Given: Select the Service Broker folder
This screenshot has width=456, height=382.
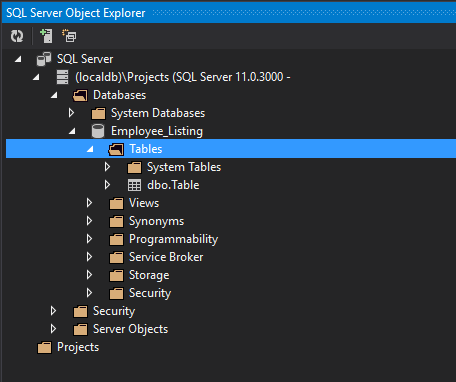Looking at the screenshot, I should [166, 257].
